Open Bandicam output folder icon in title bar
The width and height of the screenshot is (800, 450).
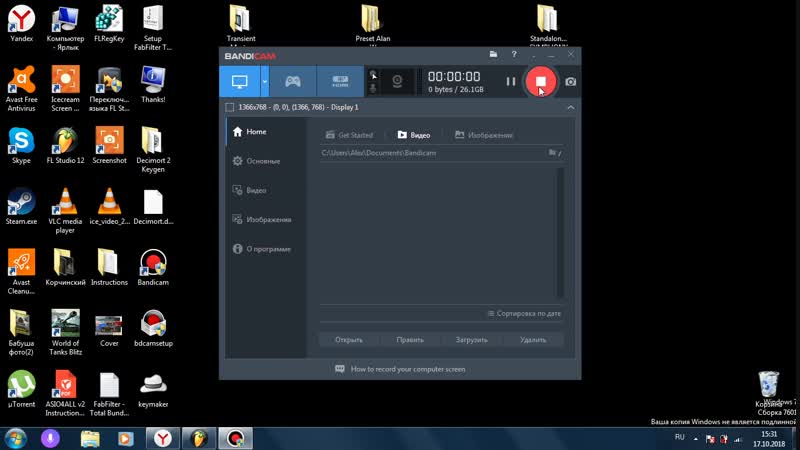[493, 54]
